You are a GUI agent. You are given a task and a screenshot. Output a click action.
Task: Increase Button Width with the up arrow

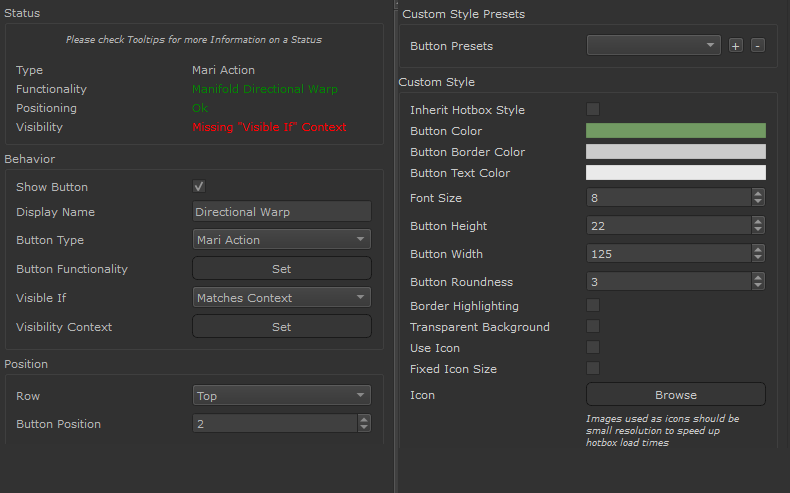click(758, 249)
